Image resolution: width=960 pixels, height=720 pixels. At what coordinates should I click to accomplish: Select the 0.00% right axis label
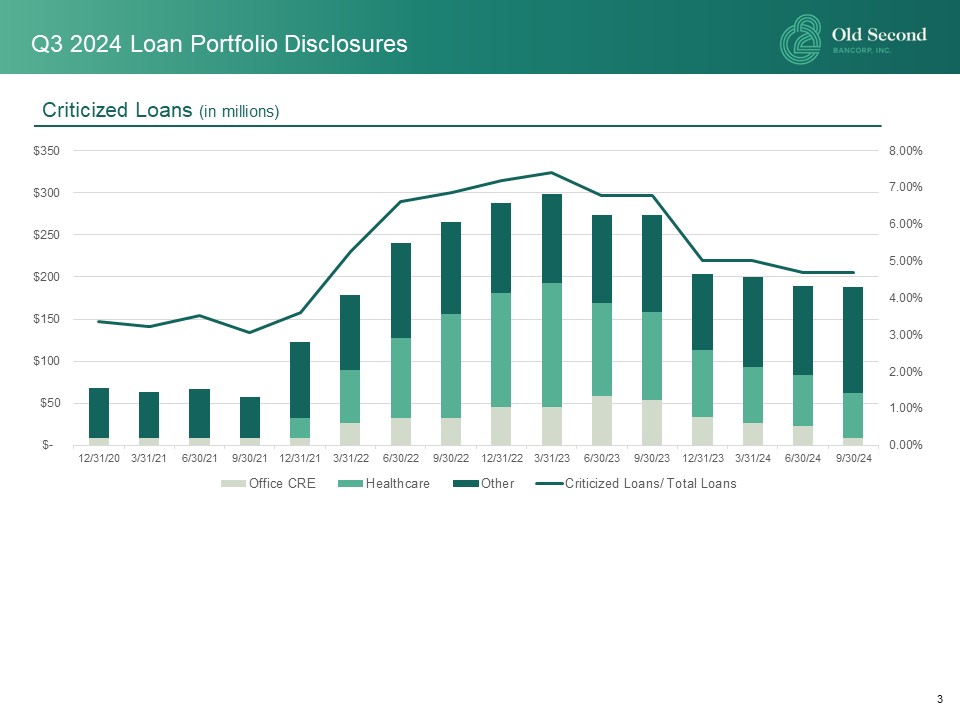(904, 445)
